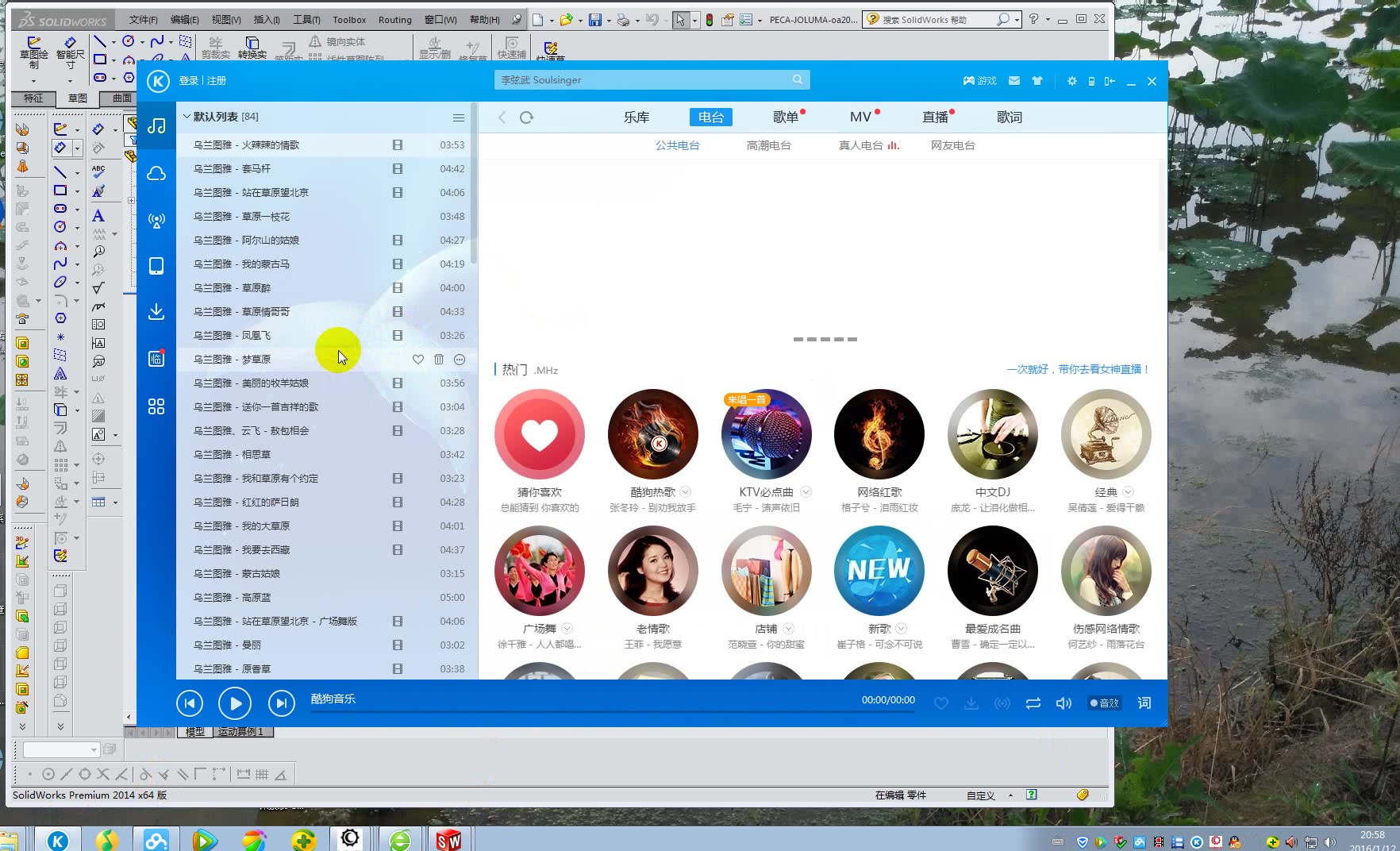Open the 猜你喜欢 station thumbnail
1400x851 pixels.
coord(540,434)
